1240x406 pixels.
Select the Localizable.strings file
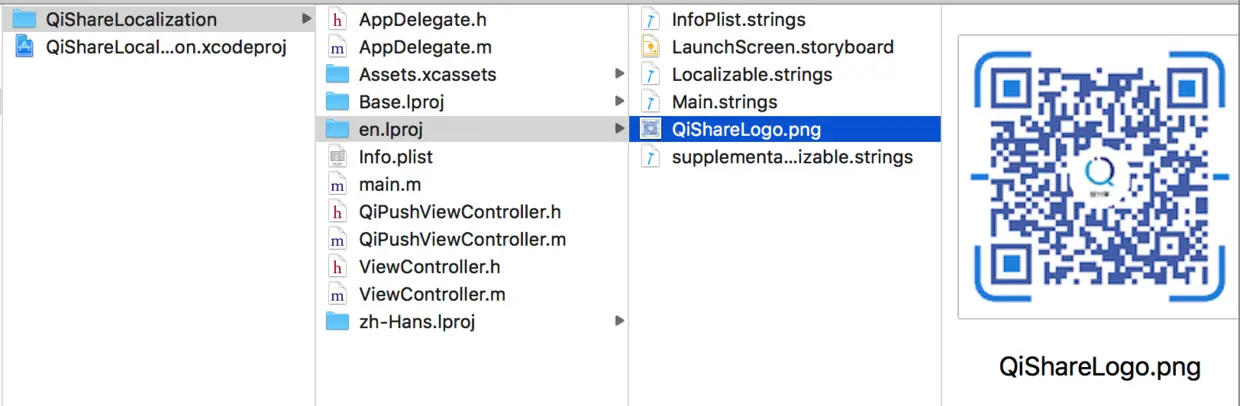[752, 75]
